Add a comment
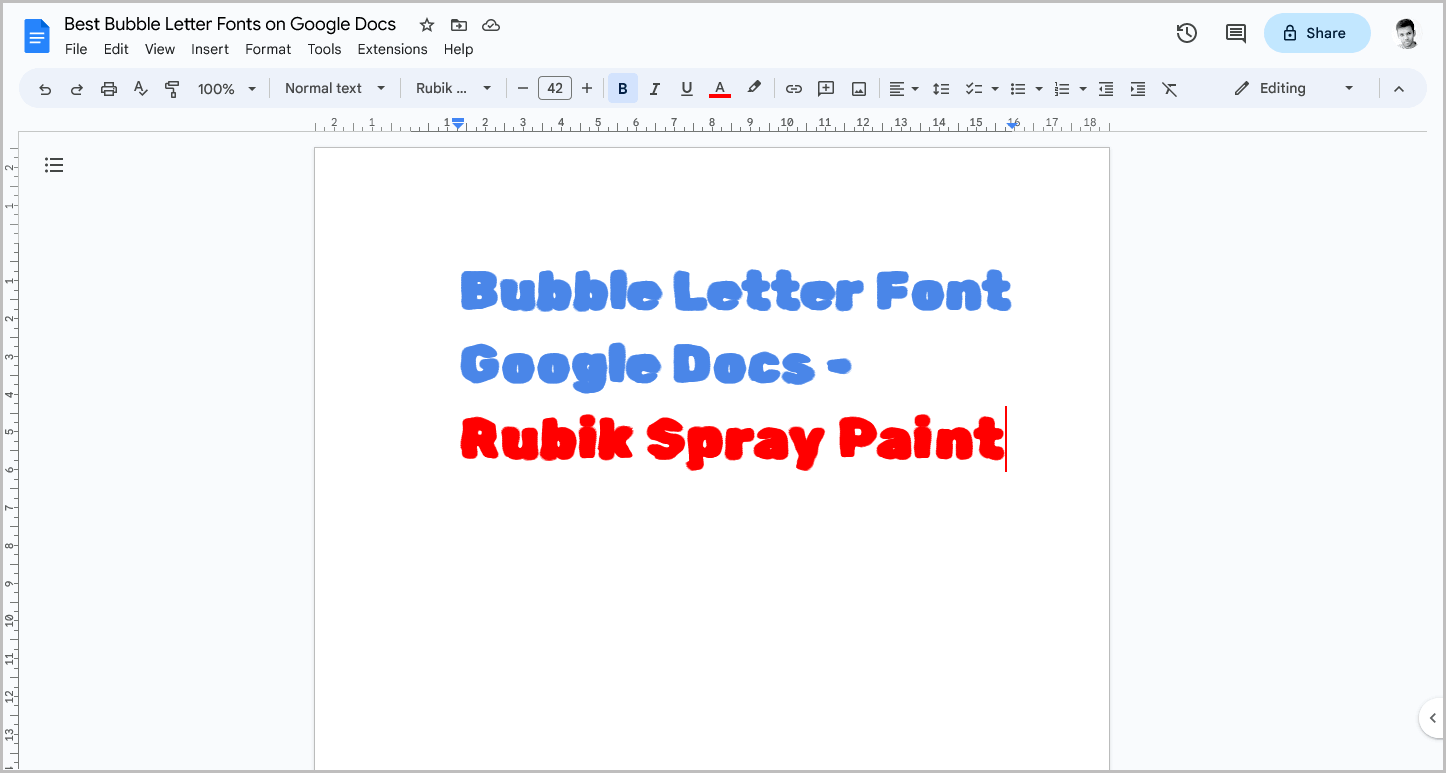This screenshot has width=1446, height=773. [x=826, y=88]
